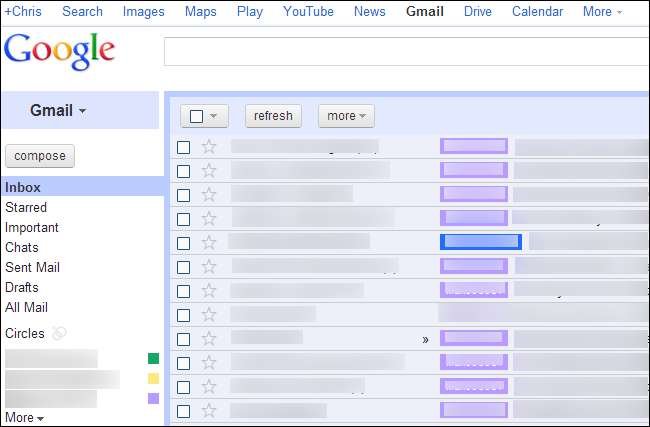Star the second email in the list
The width and height of the screenshot is (650, 427).
coord(209,171)
